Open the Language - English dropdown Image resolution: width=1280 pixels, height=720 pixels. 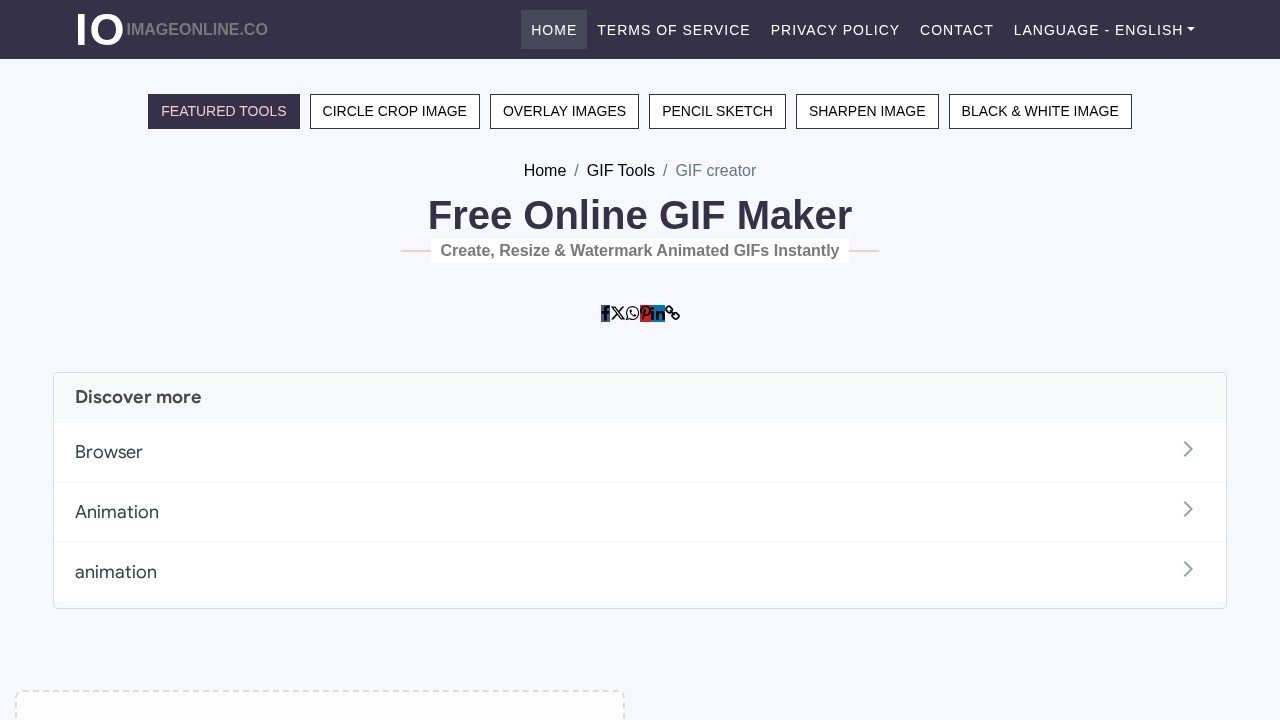[1104, 30]
